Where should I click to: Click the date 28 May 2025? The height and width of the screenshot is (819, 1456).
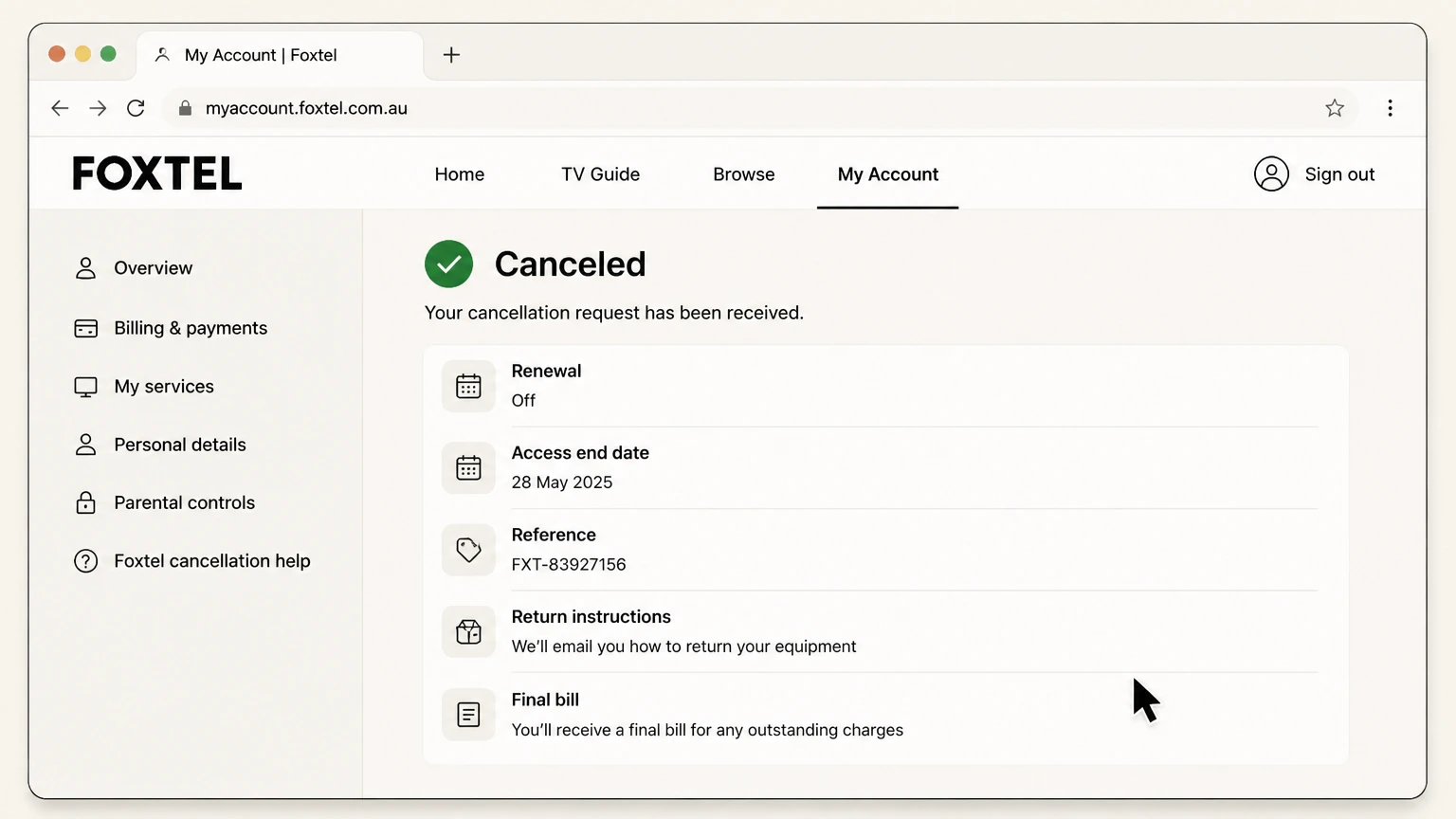[562, 482]
